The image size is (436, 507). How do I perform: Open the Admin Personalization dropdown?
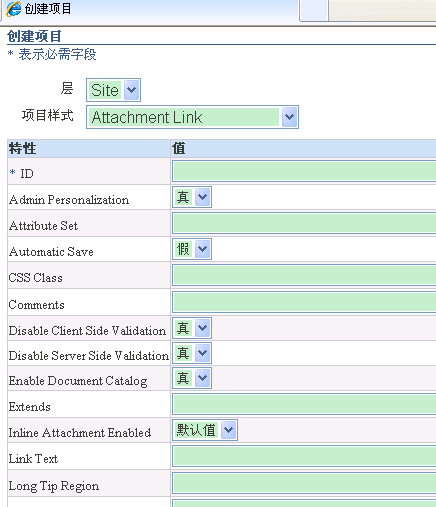point(192,197)
